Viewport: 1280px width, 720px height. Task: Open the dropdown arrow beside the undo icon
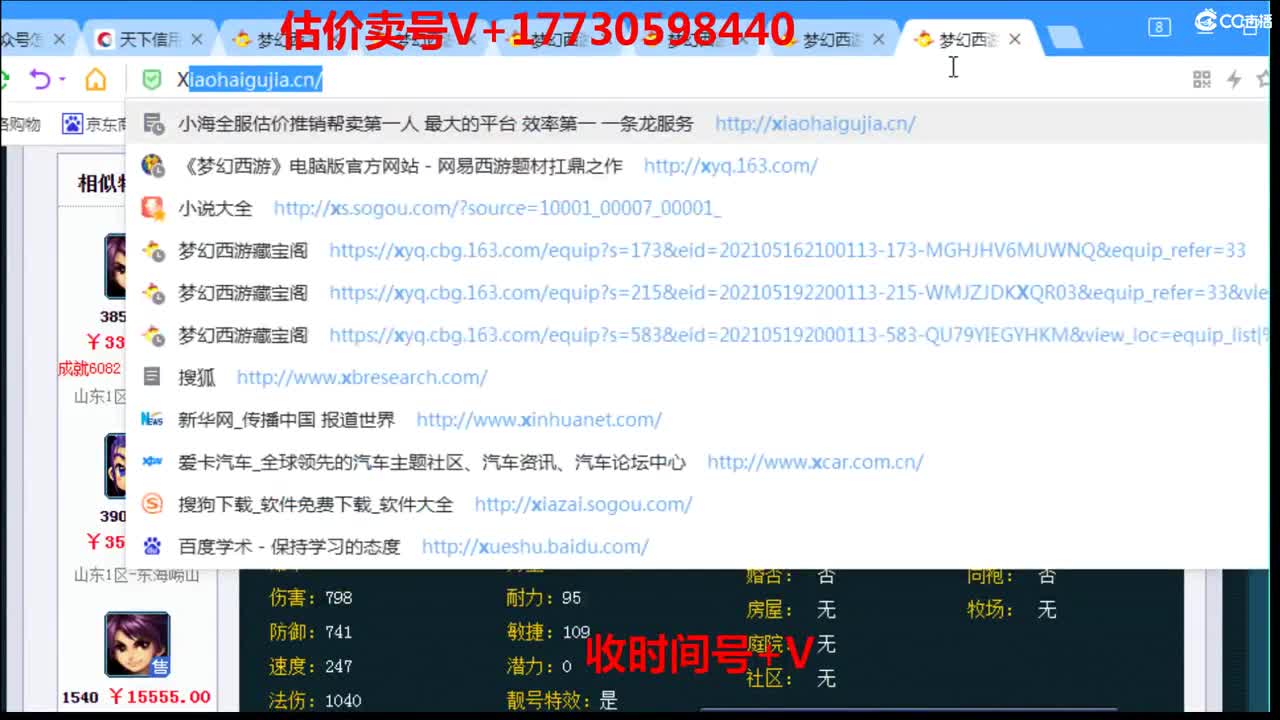pos(62,79)
